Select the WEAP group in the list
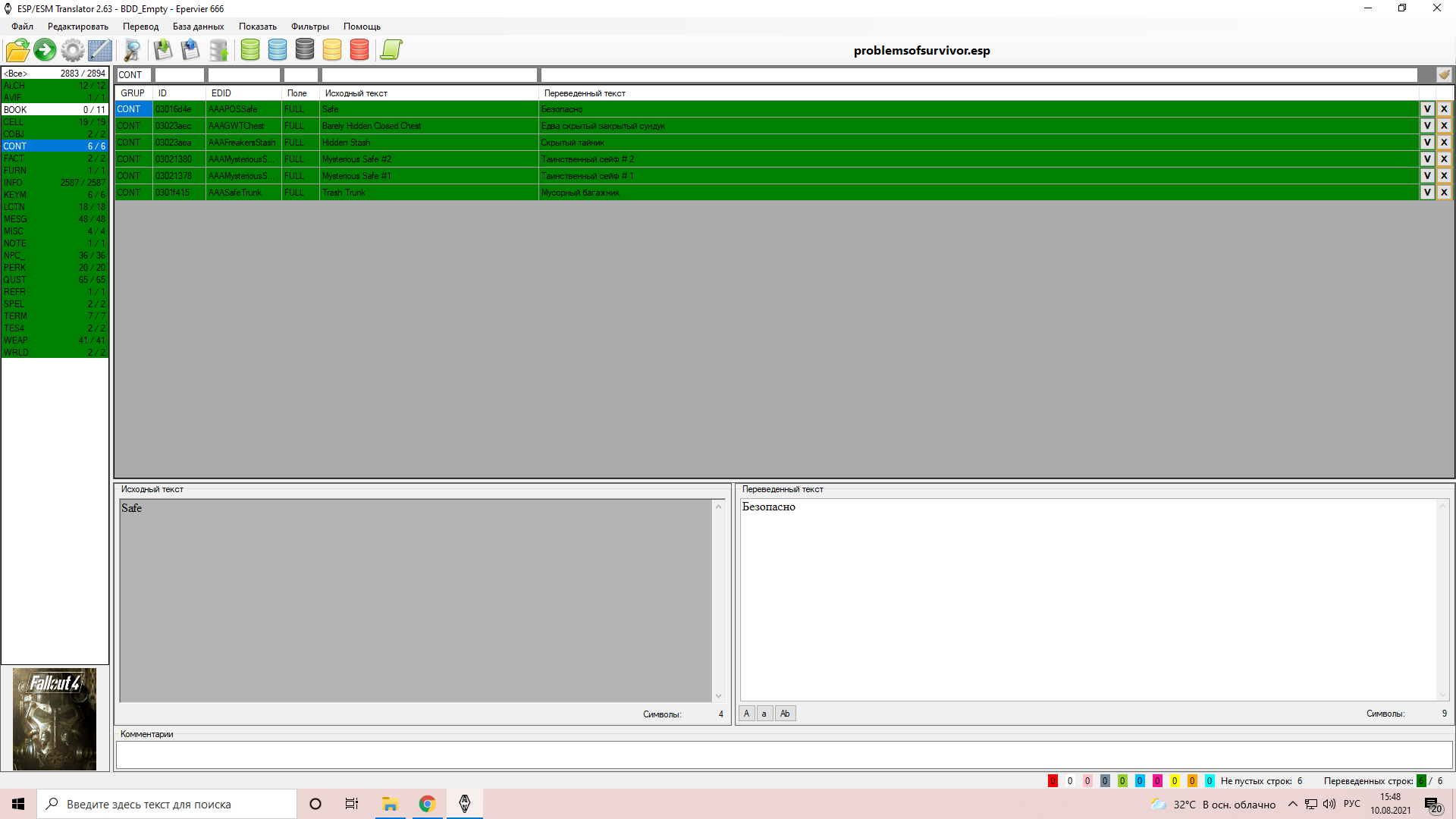This screenshot has height=819, width=1456. point(55,340)
